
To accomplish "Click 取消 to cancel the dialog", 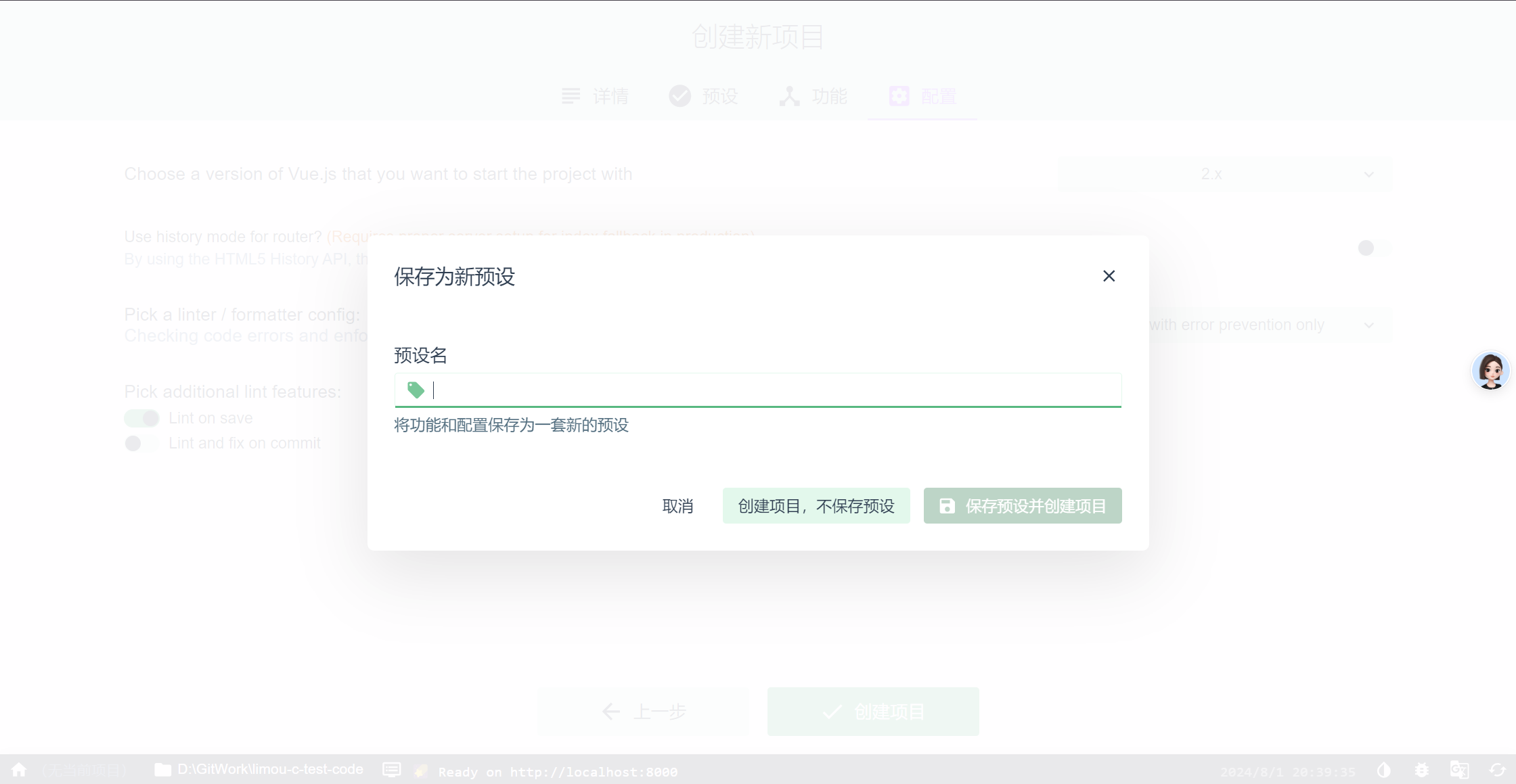I will 677,506.
